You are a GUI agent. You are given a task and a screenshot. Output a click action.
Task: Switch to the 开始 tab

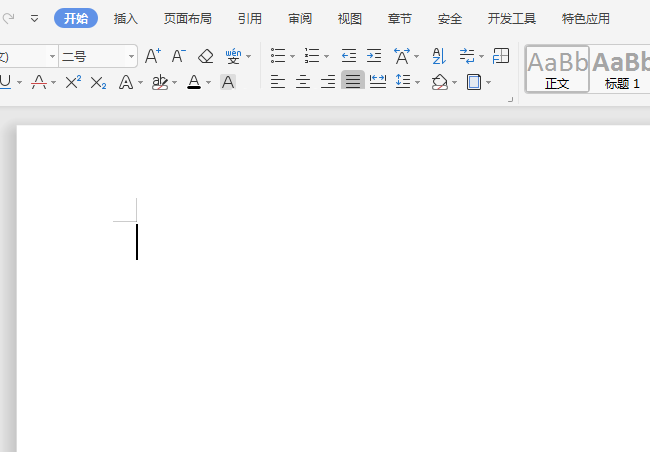pos(76,18)
